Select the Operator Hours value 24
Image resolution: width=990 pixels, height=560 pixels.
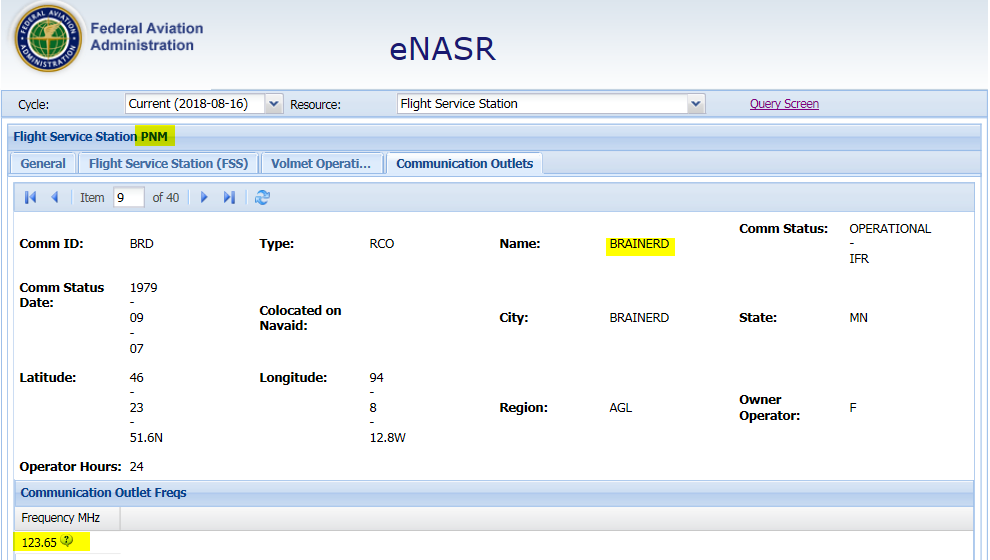[136, 467]
